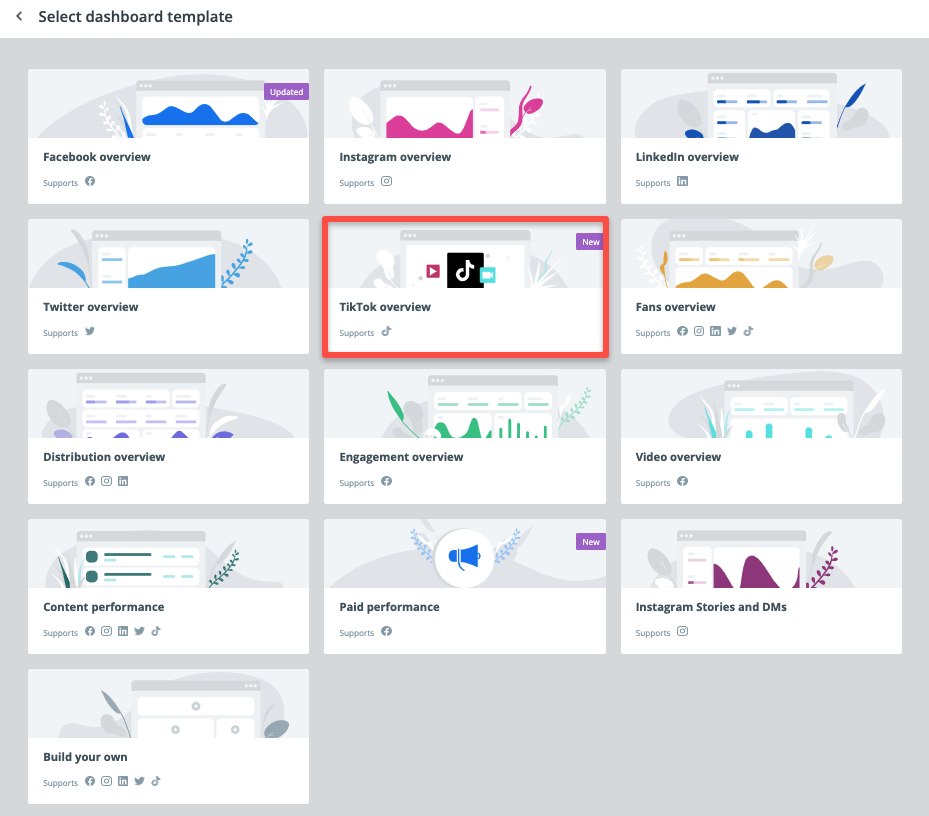This screenshot has height=816, width=929.
Task: Select the Content performance template title
Action: point(104,607)
